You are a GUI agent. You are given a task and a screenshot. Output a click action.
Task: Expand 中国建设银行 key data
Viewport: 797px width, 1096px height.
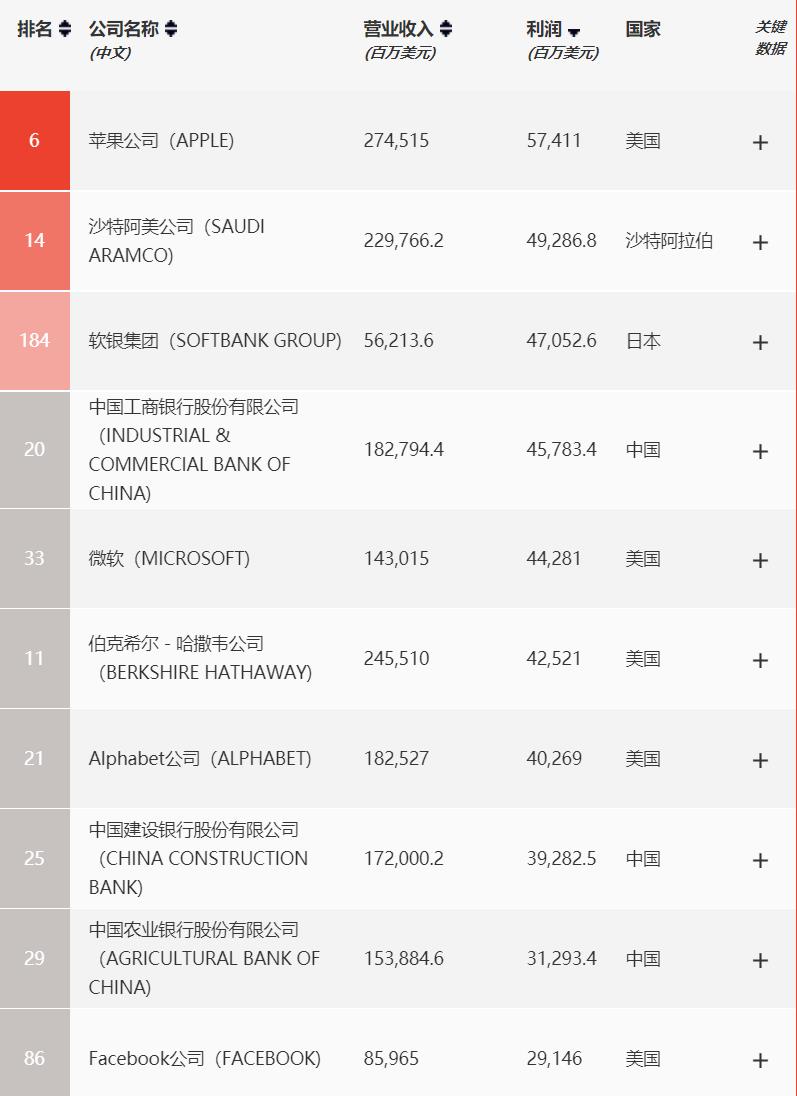point(761,858)
